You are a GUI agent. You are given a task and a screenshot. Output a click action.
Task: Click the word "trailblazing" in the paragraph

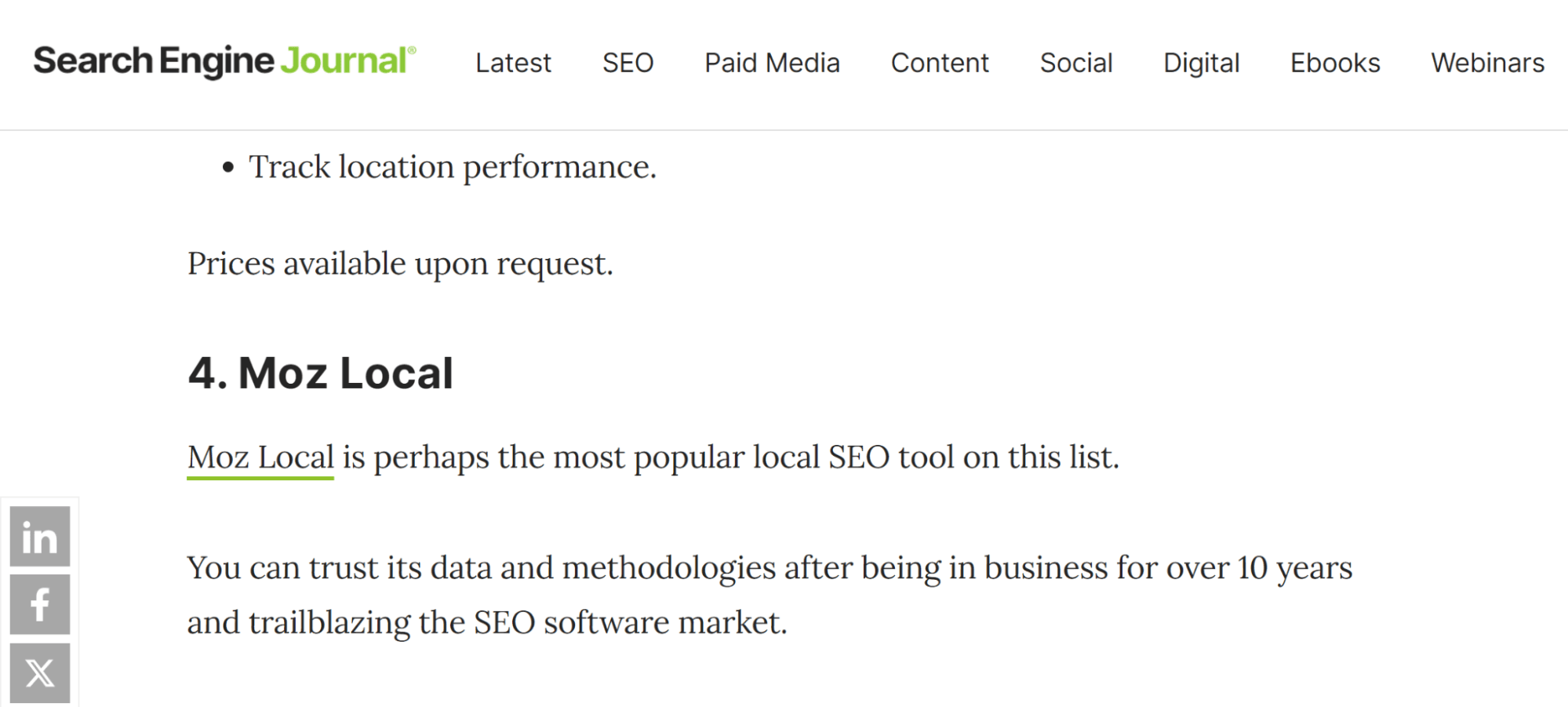point(329,623)
